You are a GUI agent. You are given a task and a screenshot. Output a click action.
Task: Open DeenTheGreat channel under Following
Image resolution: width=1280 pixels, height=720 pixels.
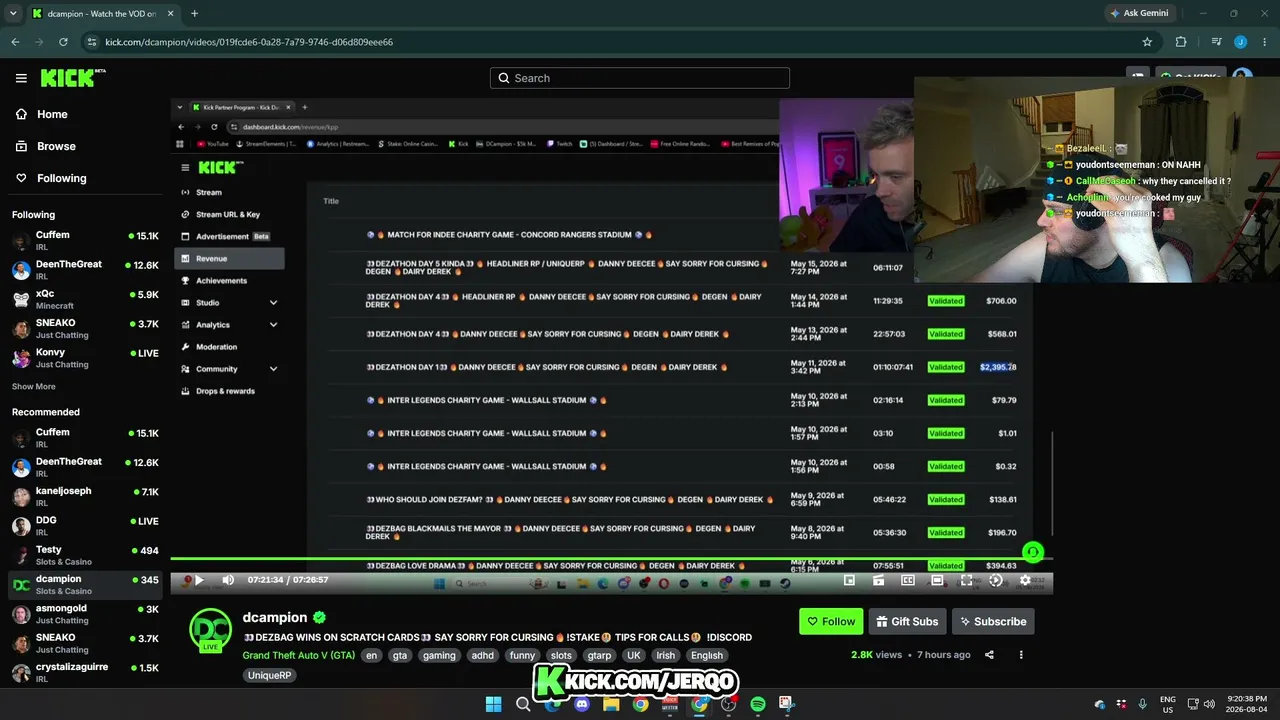[85, 270]
